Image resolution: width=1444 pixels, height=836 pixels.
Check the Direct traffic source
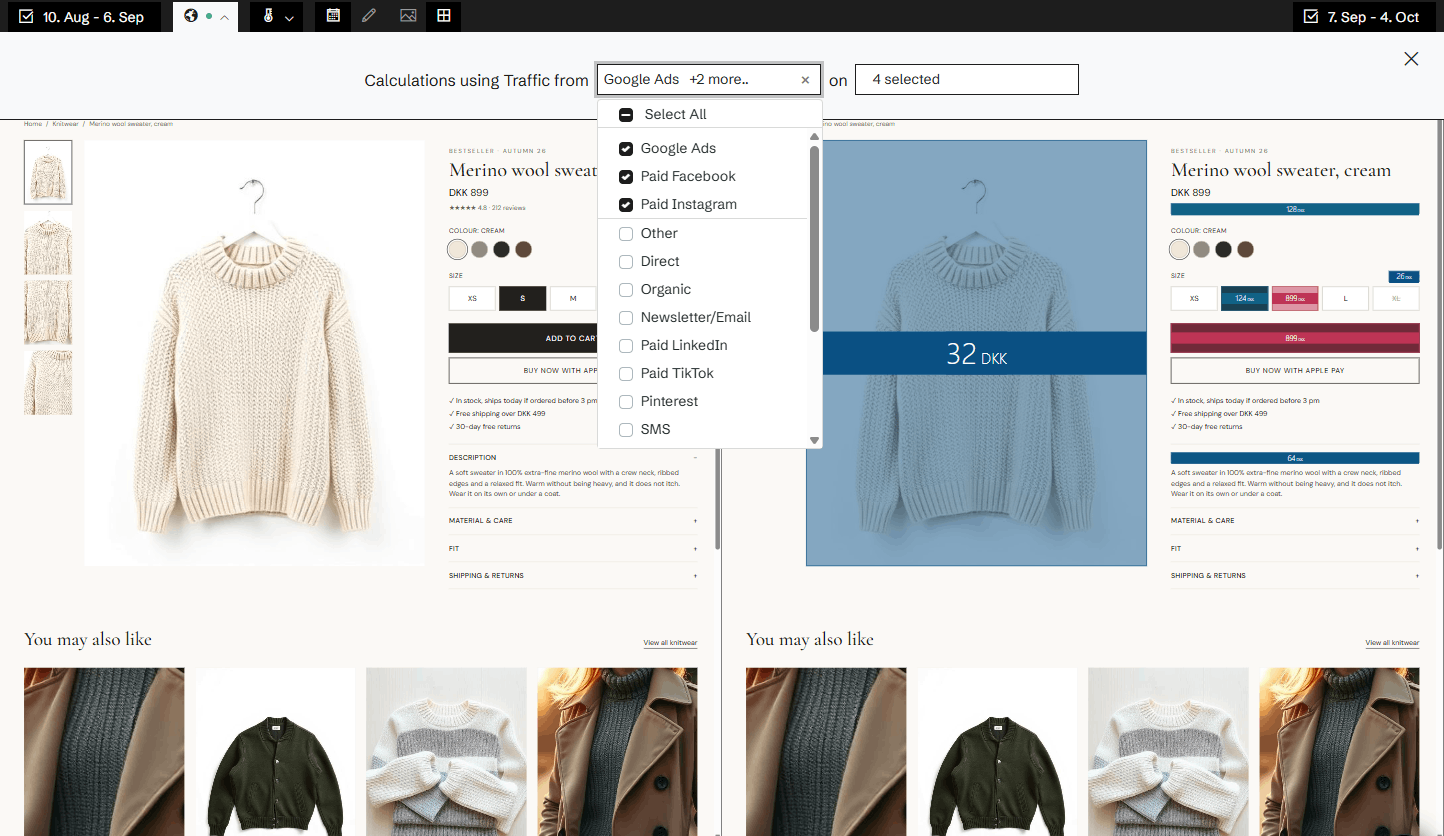626,262
